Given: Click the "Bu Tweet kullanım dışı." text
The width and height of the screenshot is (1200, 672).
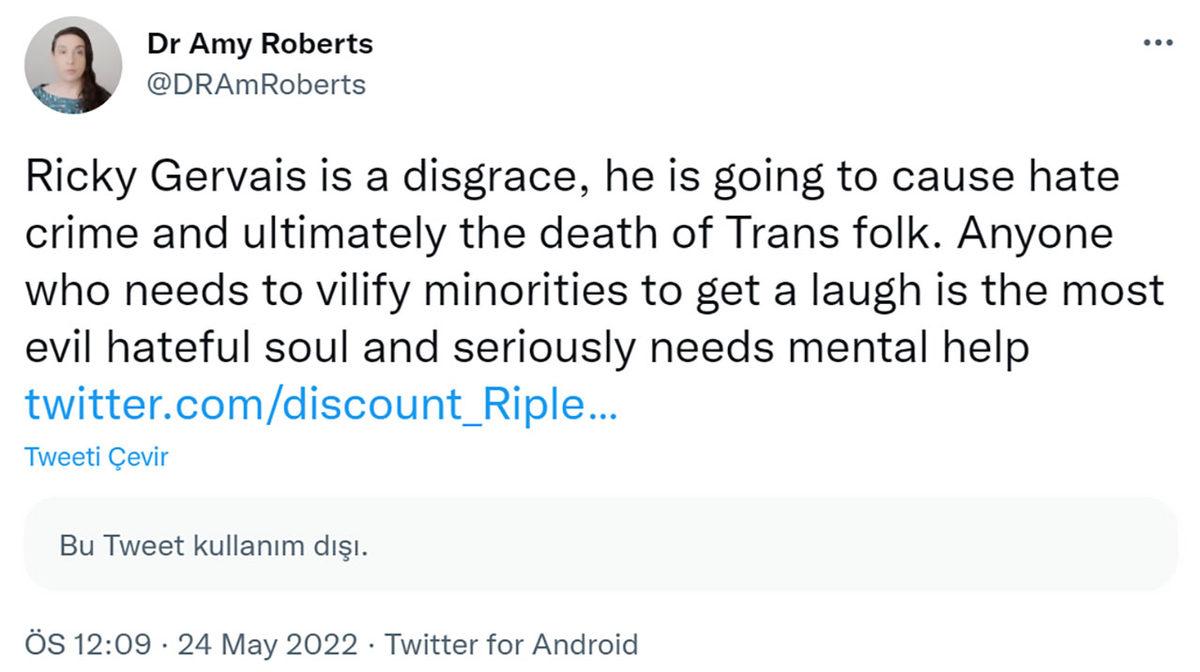Looking at the screenshot, I should pos(214,546).
